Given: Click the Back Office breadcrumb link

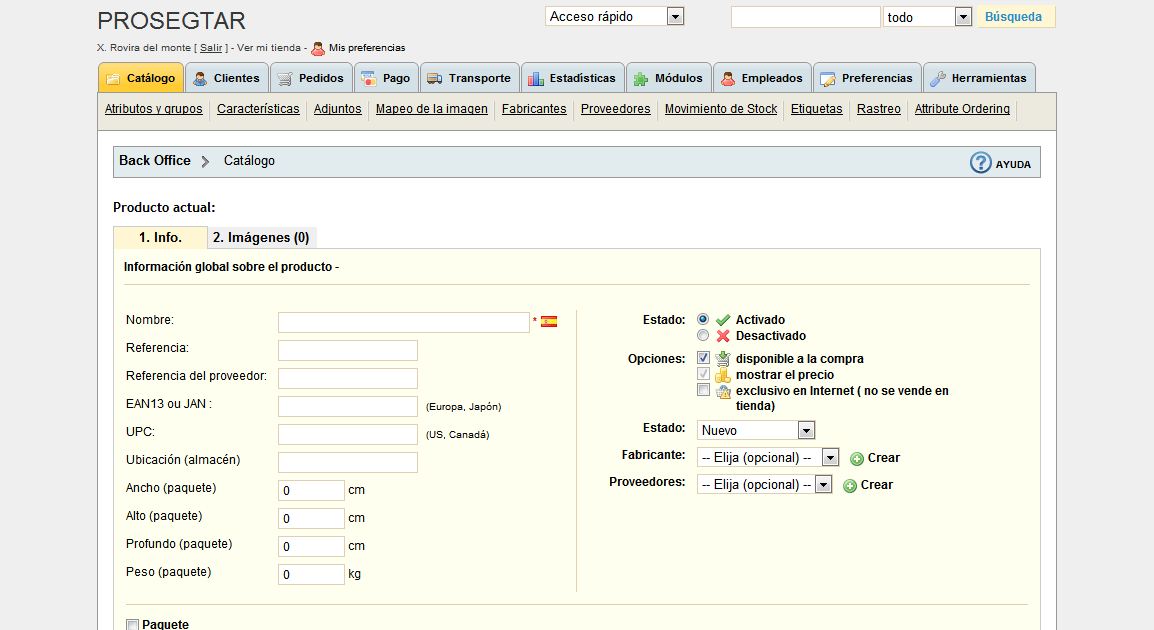Looking at the screenshot, I should 155,160.
